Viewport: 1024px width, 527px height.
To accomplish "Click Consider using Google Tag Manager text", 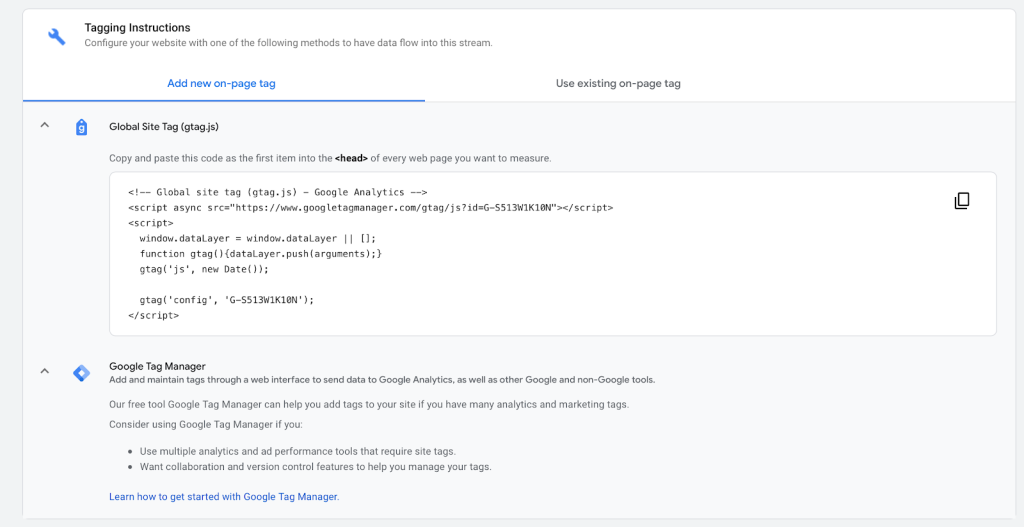I will point(206,424).
